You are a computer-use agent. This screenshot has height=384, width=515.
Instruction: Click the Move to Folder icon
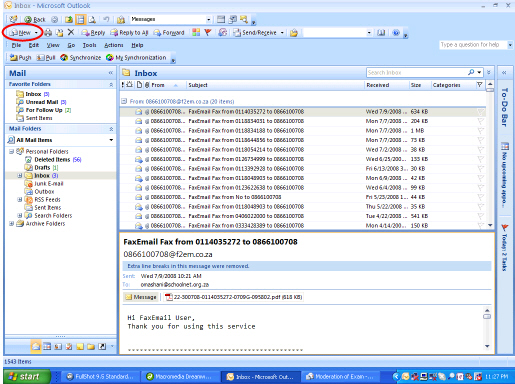59,32
